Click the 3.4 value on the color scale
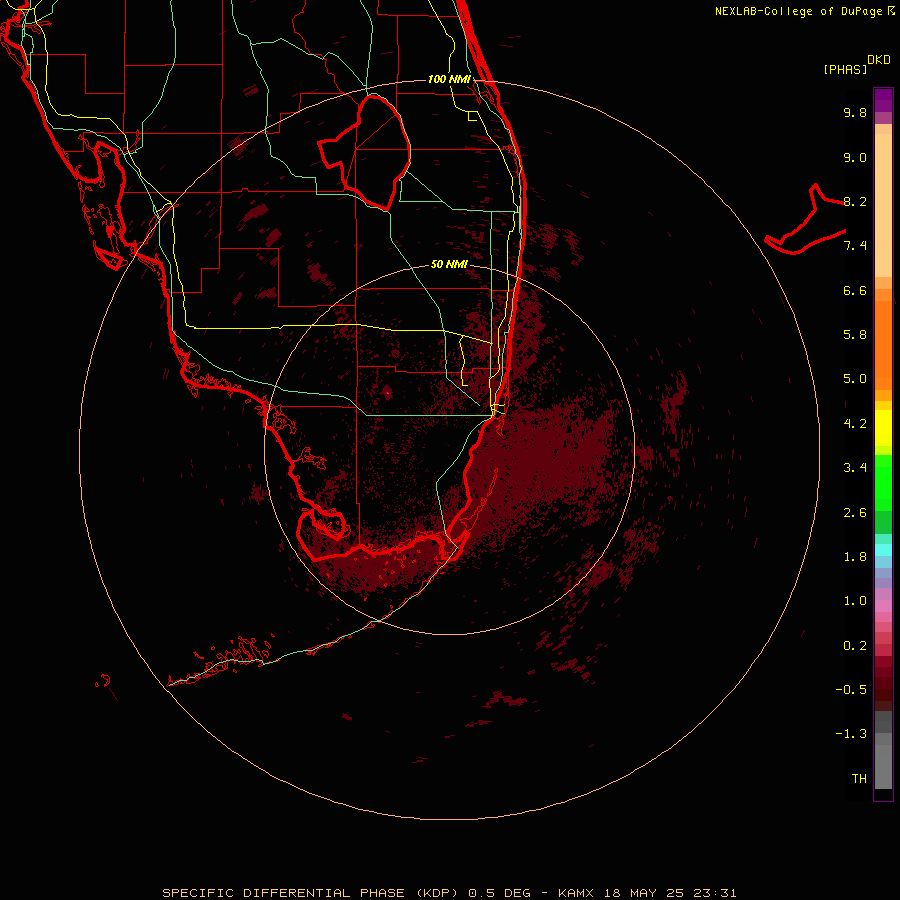Screen dimensions: 900x900 point(855,468)
